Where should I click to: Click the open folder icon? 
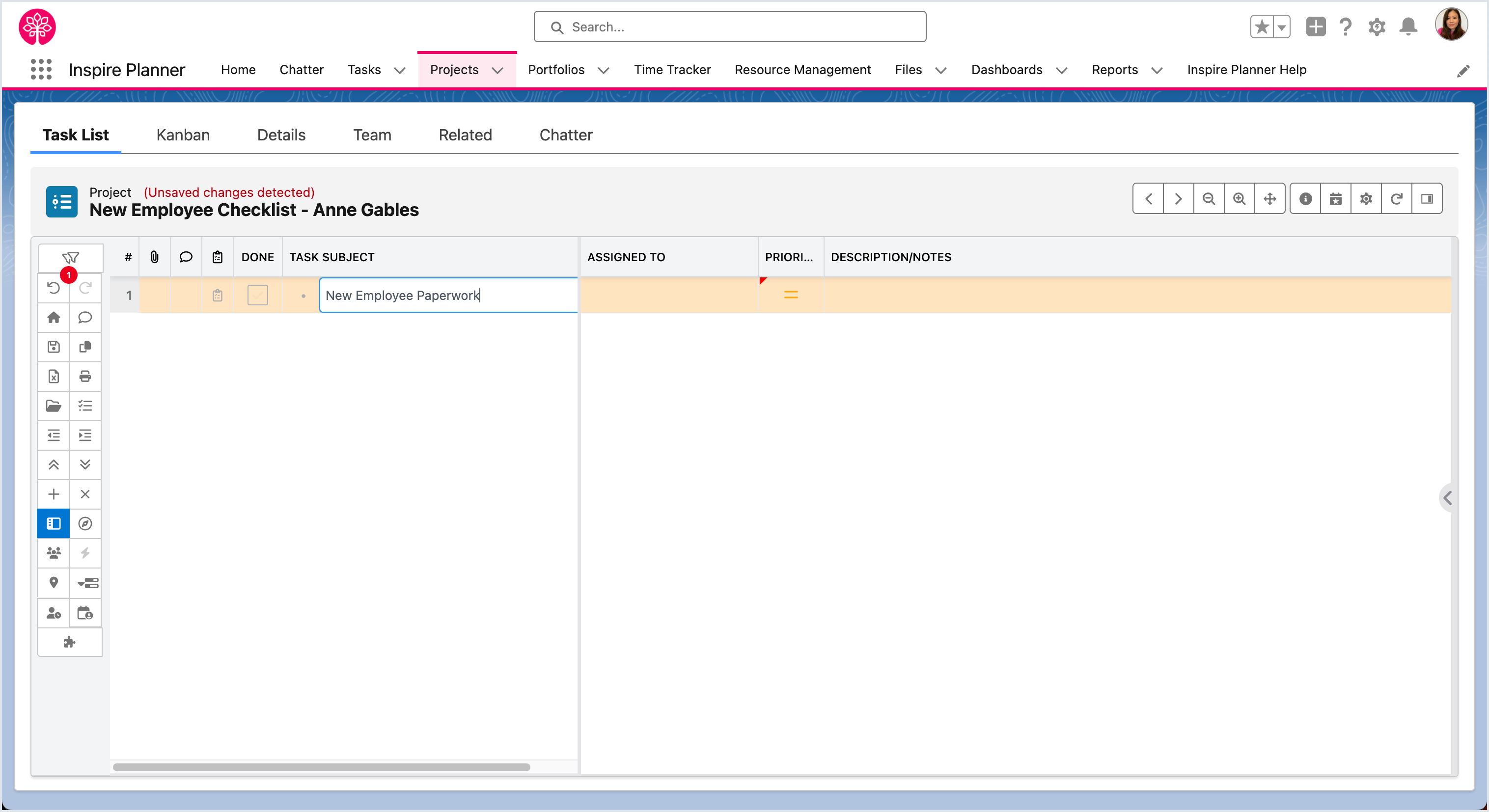54,406
